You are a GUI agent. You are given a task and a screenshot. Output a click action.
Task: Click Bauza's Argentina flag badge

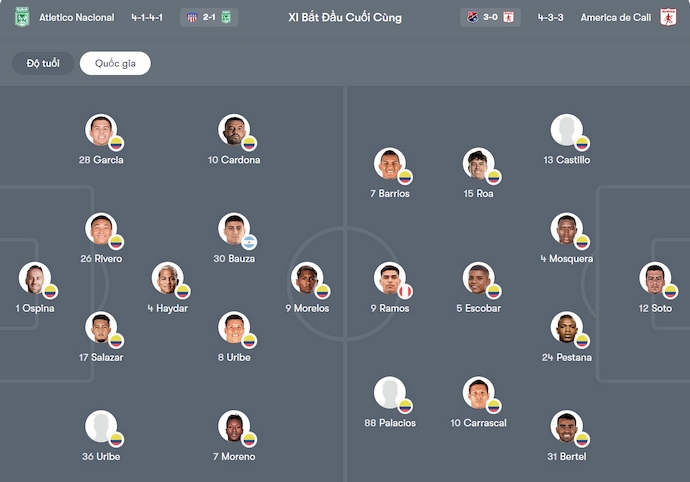[x=250, y=241]
